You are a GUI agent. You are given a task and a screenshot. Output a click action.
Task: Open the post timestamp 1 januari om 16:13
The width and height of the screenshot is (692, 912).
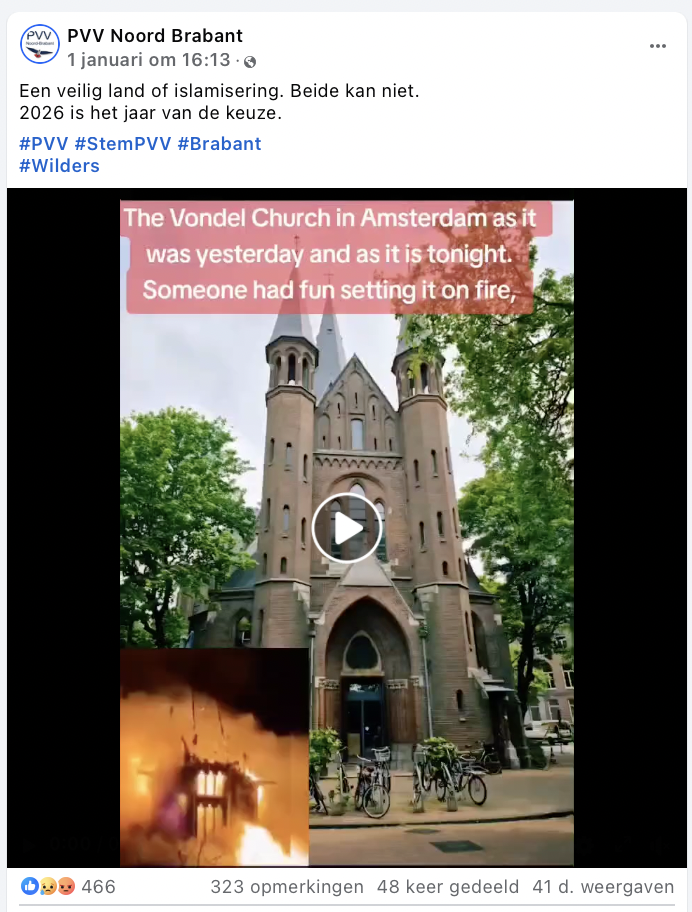coord(149,60)
